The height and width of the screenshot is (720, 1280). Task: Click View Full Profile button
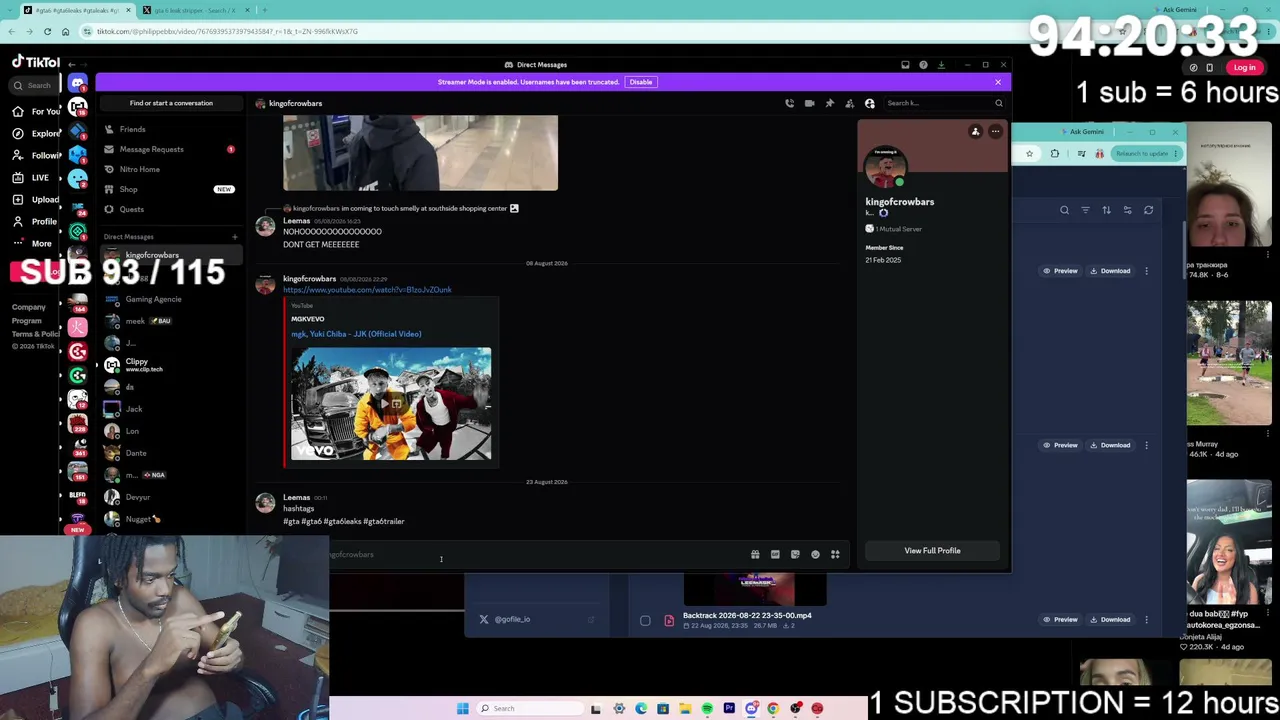[932, 551]
